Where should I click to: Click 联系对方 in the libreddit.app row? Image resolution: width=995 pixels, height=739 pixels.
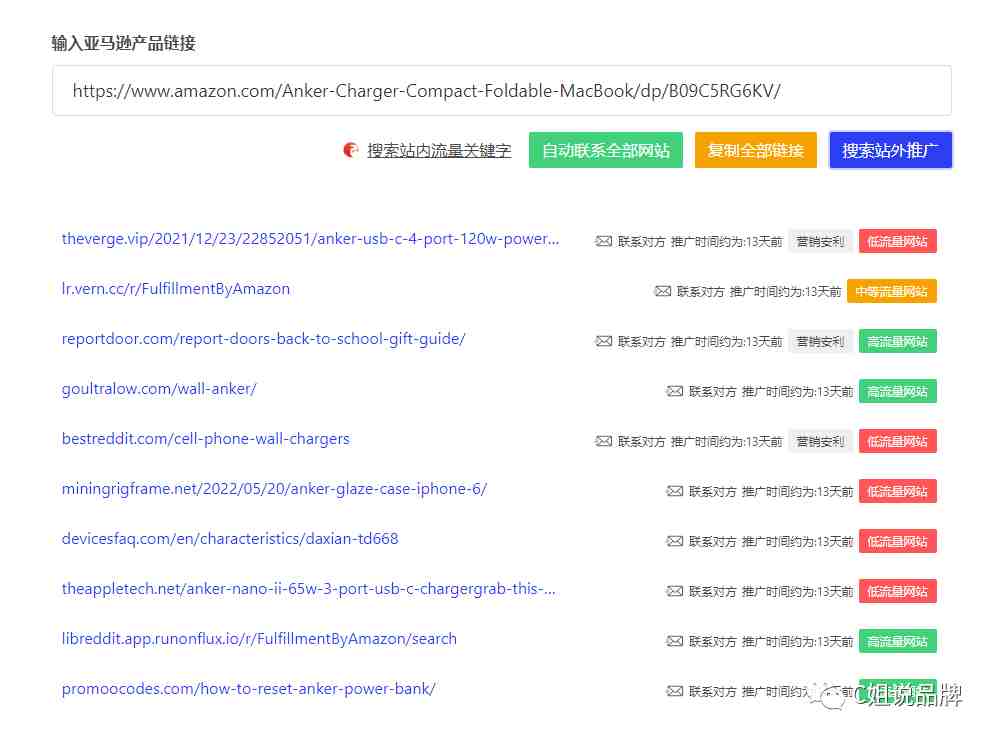click(713, 642)
